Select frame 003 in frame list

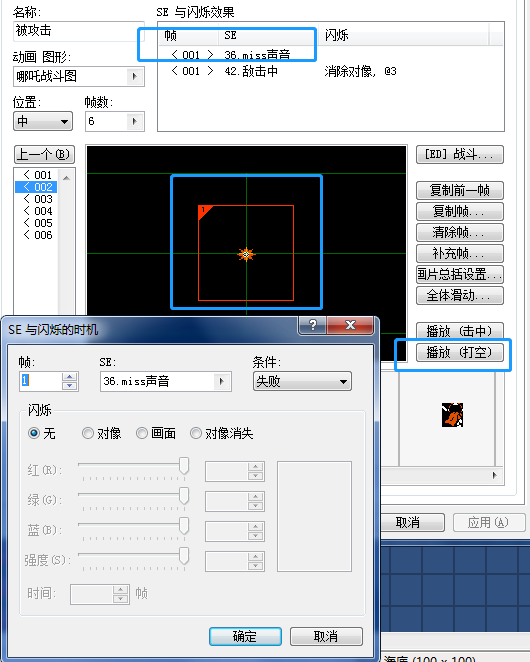38,199
